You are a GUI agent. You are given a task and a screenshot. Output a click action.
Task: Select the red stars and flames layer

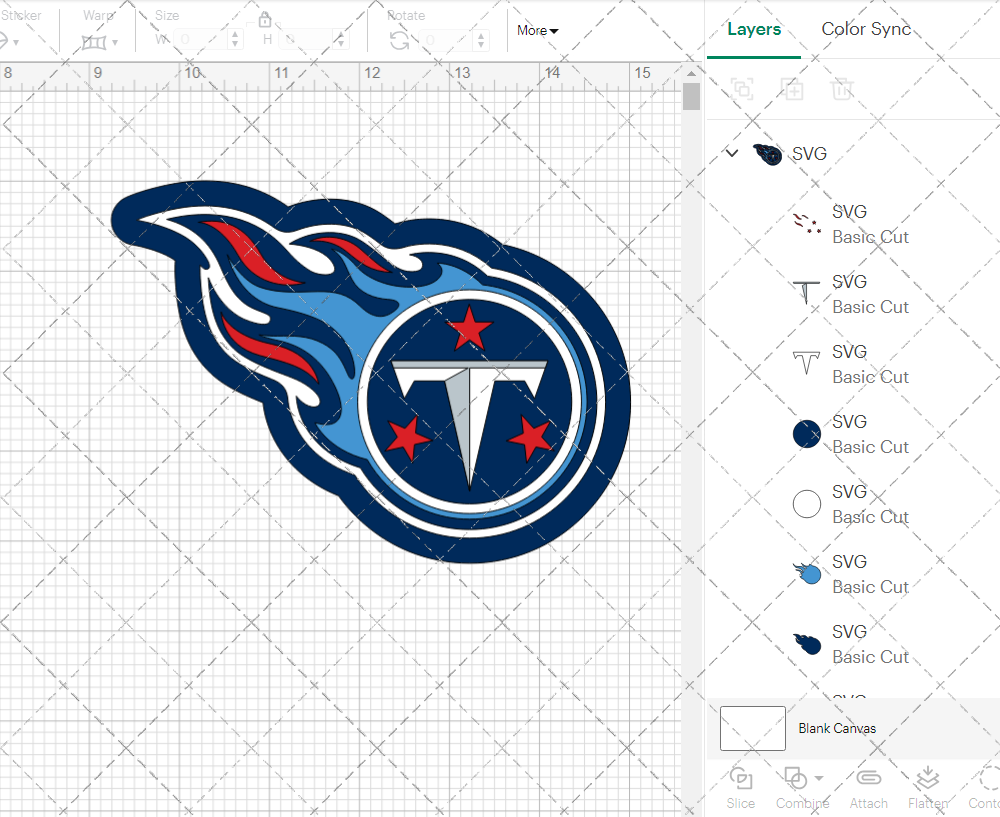click(851, 224)
